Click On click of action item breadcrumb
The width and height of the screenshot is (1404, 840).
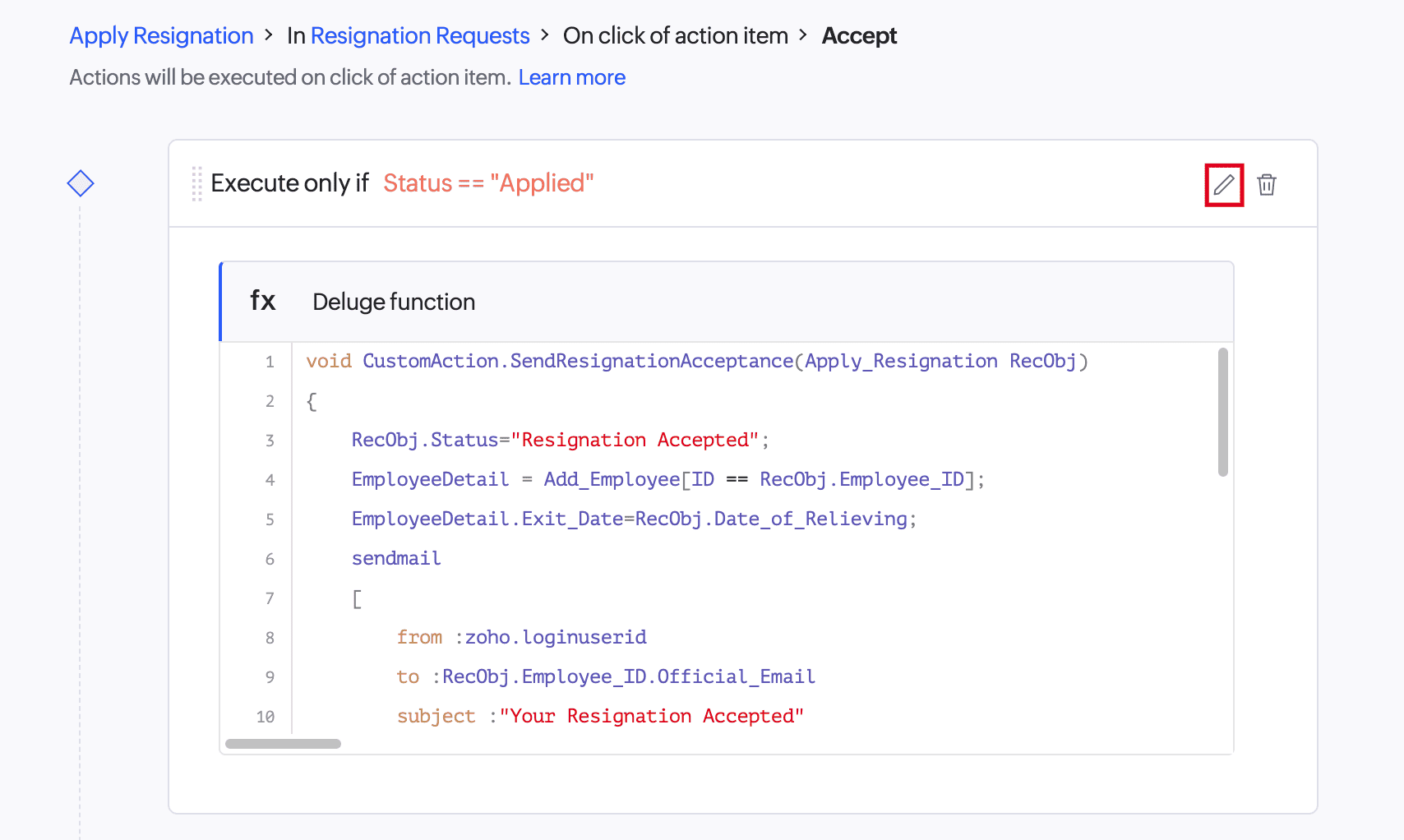pos(676,36)
